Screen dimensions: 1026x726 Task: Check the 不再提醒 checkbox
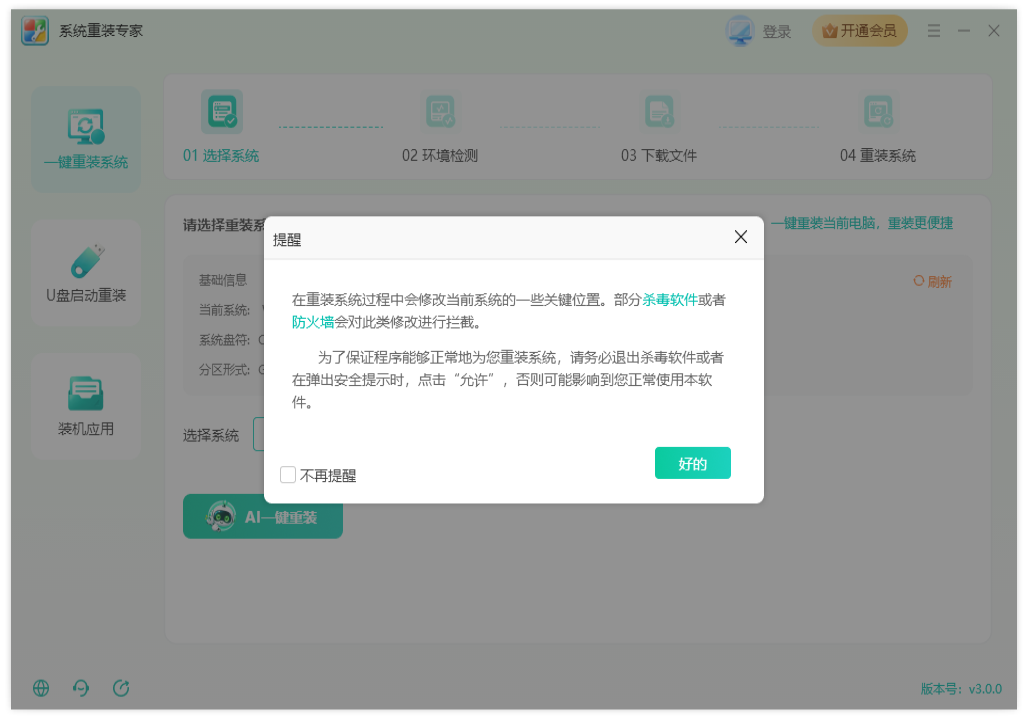288,475
